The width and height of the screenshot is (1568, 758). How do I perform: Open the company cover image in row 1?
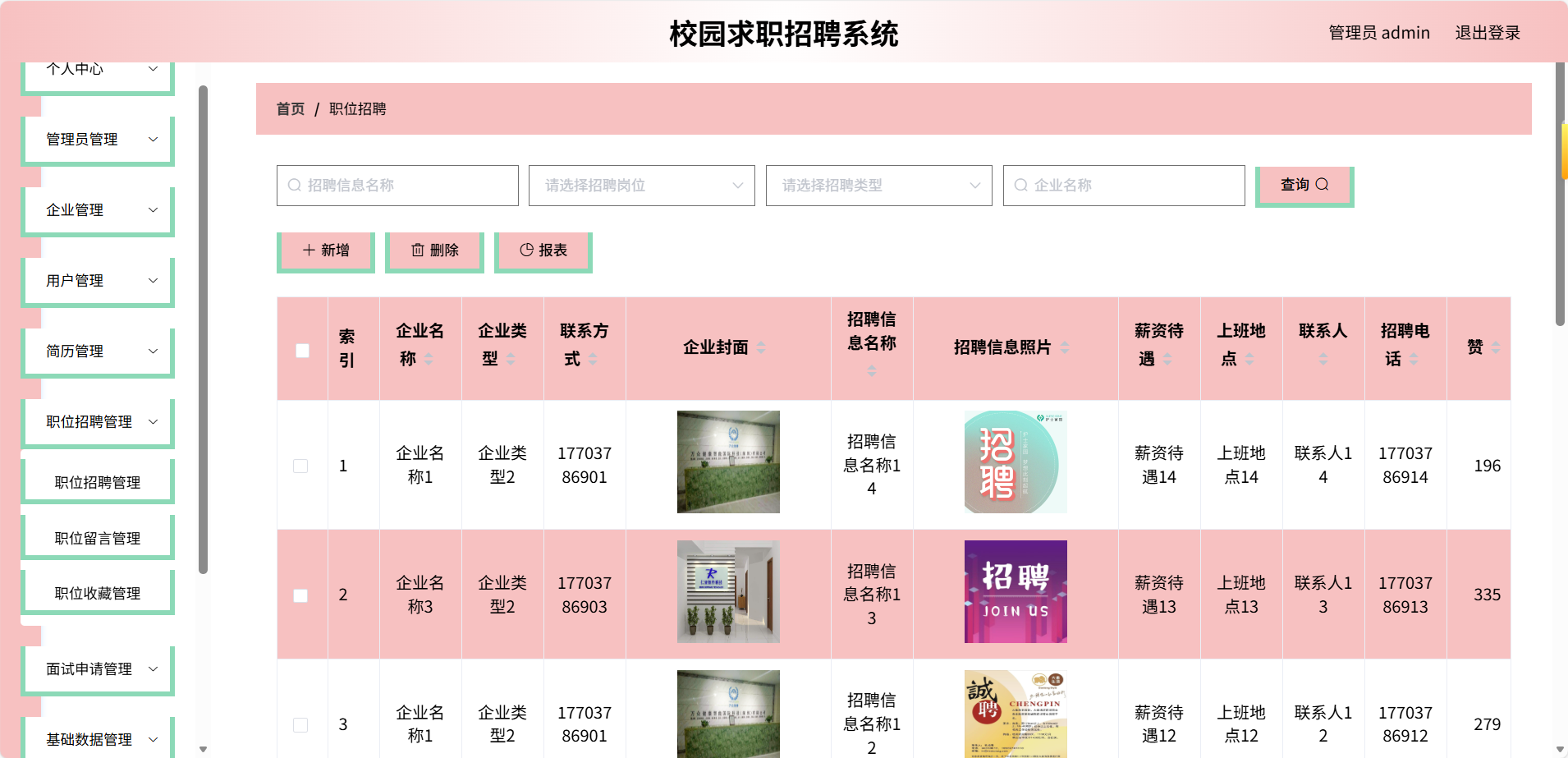[728, 462]
